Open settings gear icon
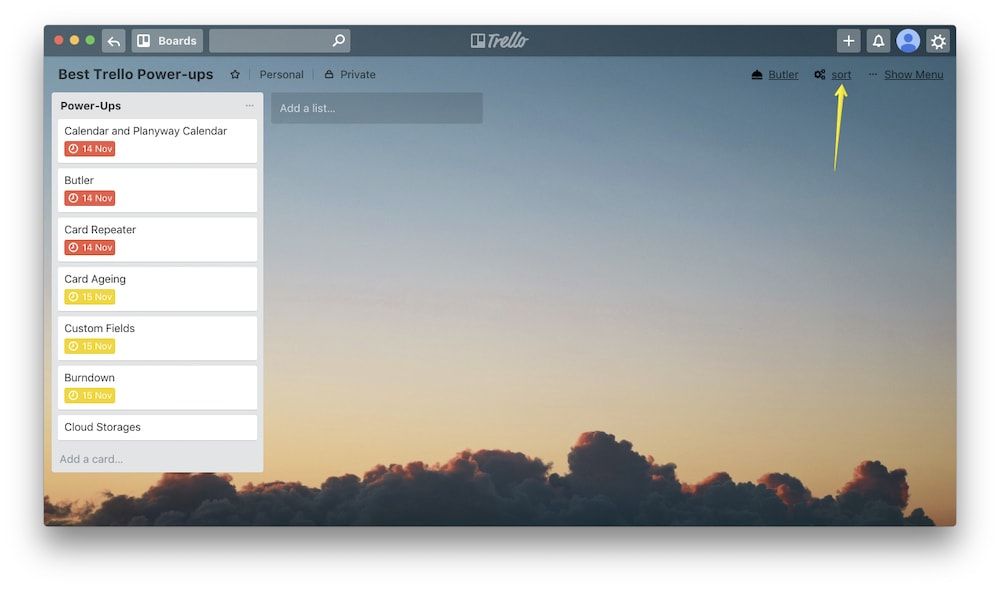1000x589 pixels. [x=938, y=41]
